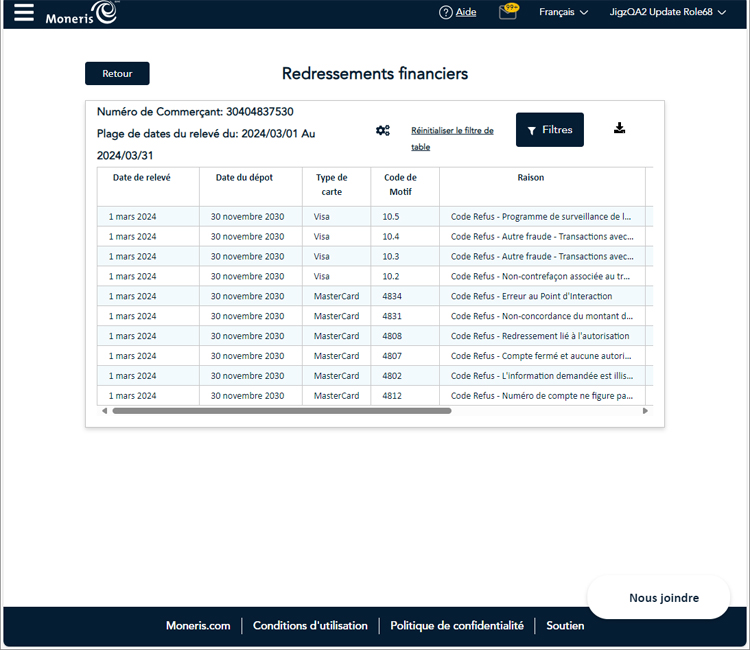The height and width of the screenshot is (650, 750).
Task: Click the table's horizontal scrollbar thumb
Action: 281,411
